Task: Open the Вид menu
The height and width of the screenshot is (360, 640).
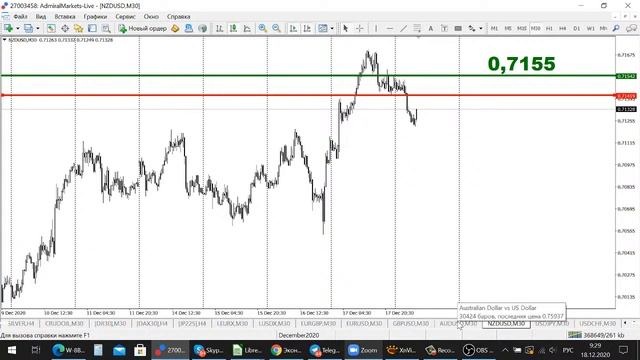Action: [x=41, y=17]
